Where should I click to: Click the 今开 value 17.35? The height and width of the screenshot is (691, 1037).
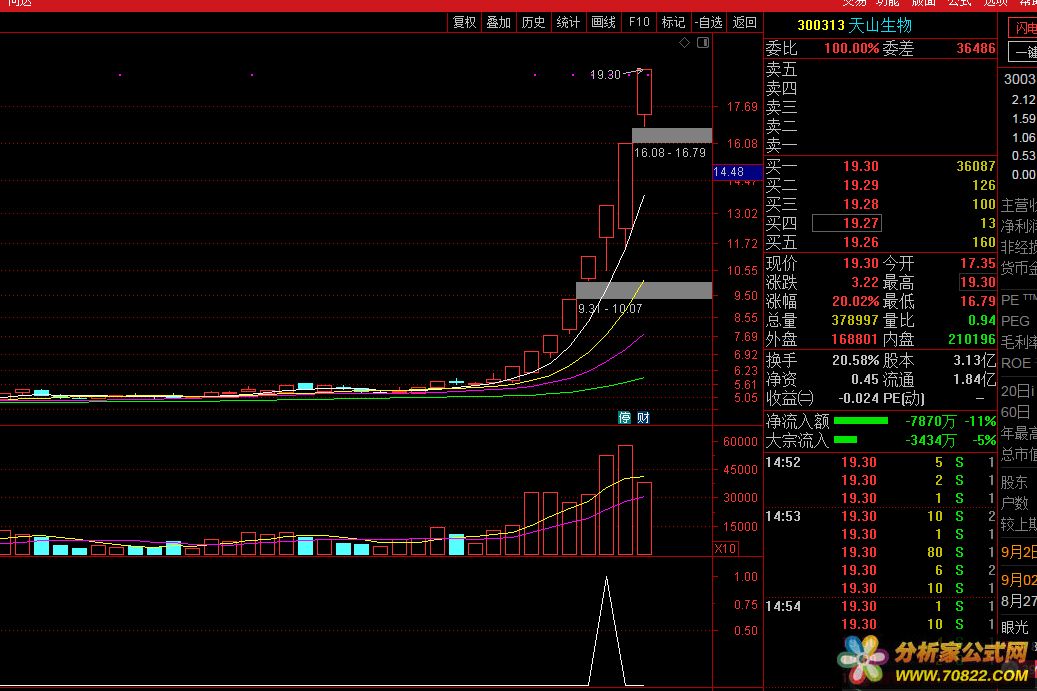pyautogui.click(x=977, y=264)
